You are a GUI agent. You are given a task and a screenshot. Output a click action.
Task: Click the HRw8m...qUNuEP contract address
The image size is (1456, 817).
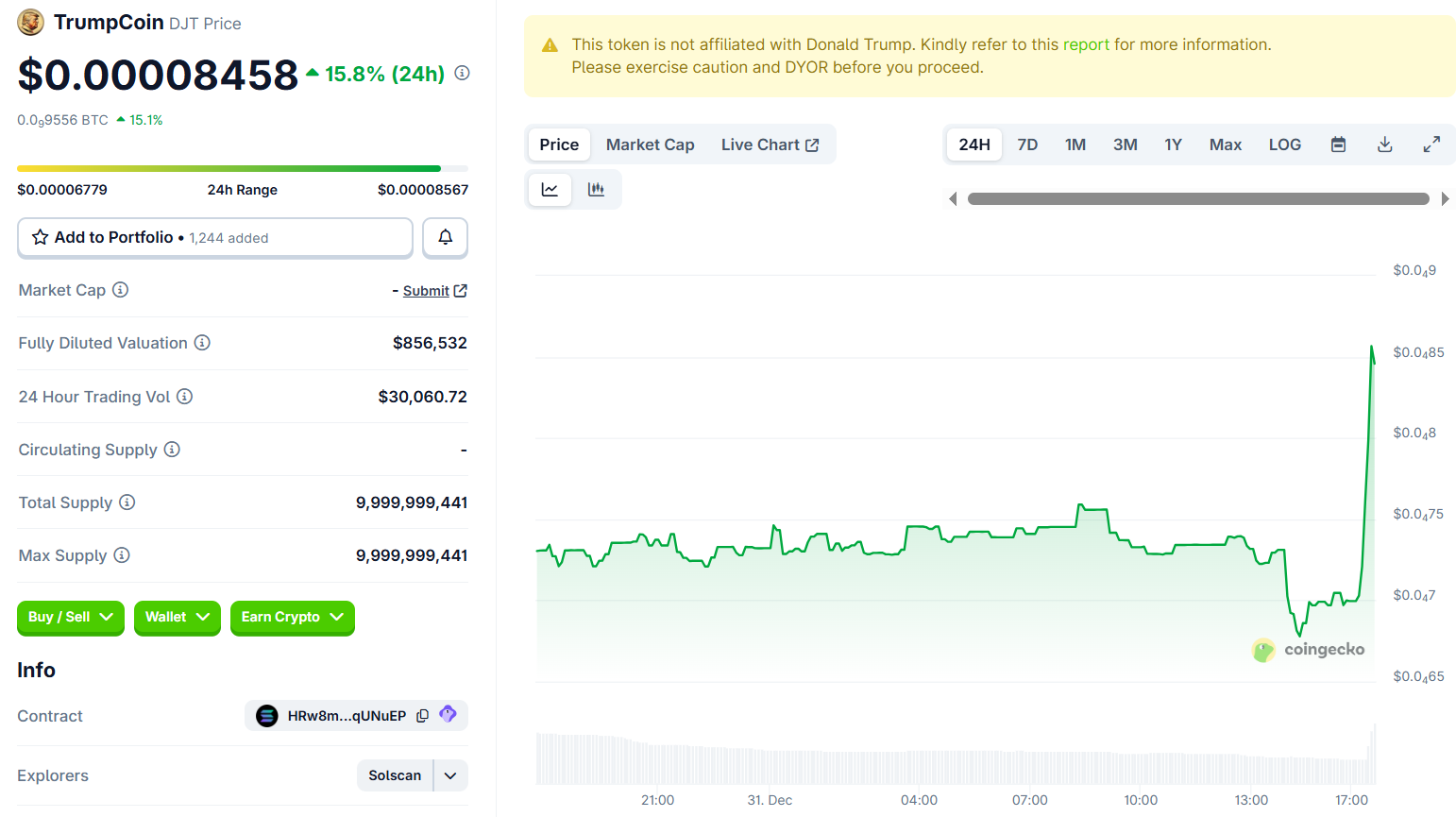(347, 715)
